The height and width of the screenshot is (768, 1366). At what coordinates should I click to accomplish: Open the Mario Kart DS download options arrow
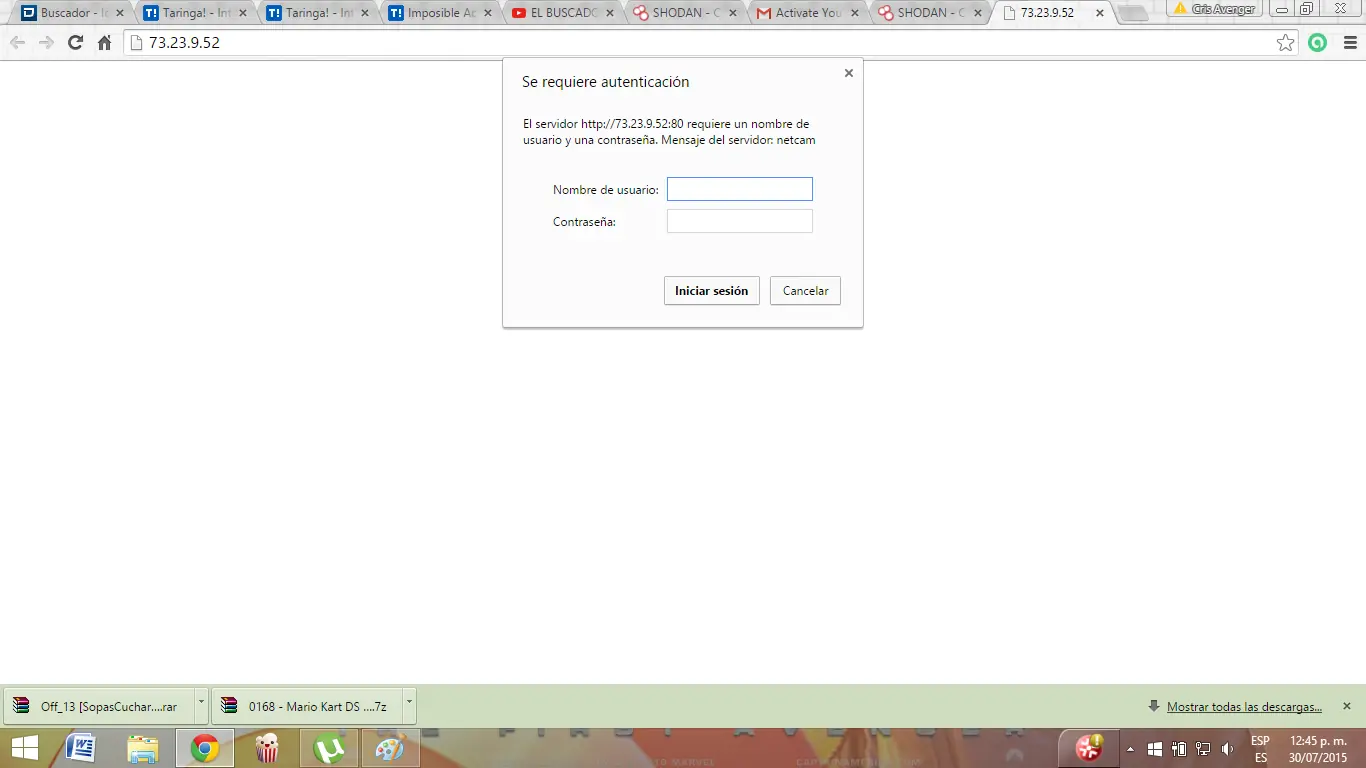click(409, 705)
